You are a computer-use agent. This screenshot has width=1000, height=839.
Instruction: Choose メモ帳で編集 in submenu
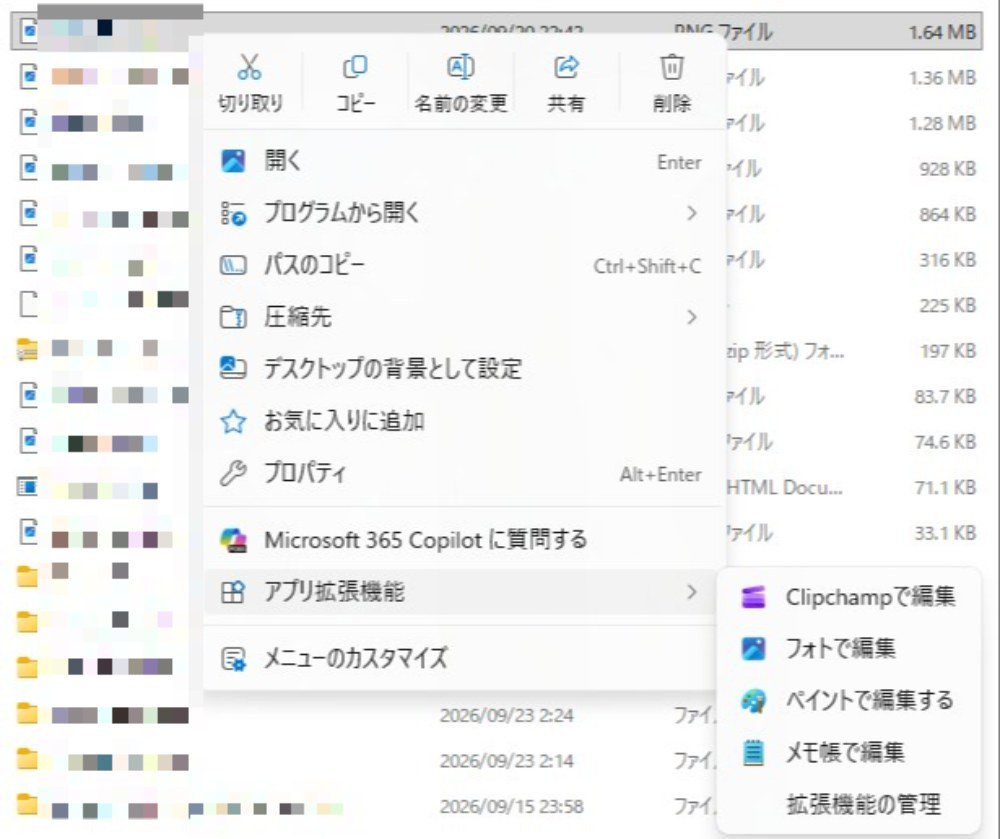coord(849,752)
